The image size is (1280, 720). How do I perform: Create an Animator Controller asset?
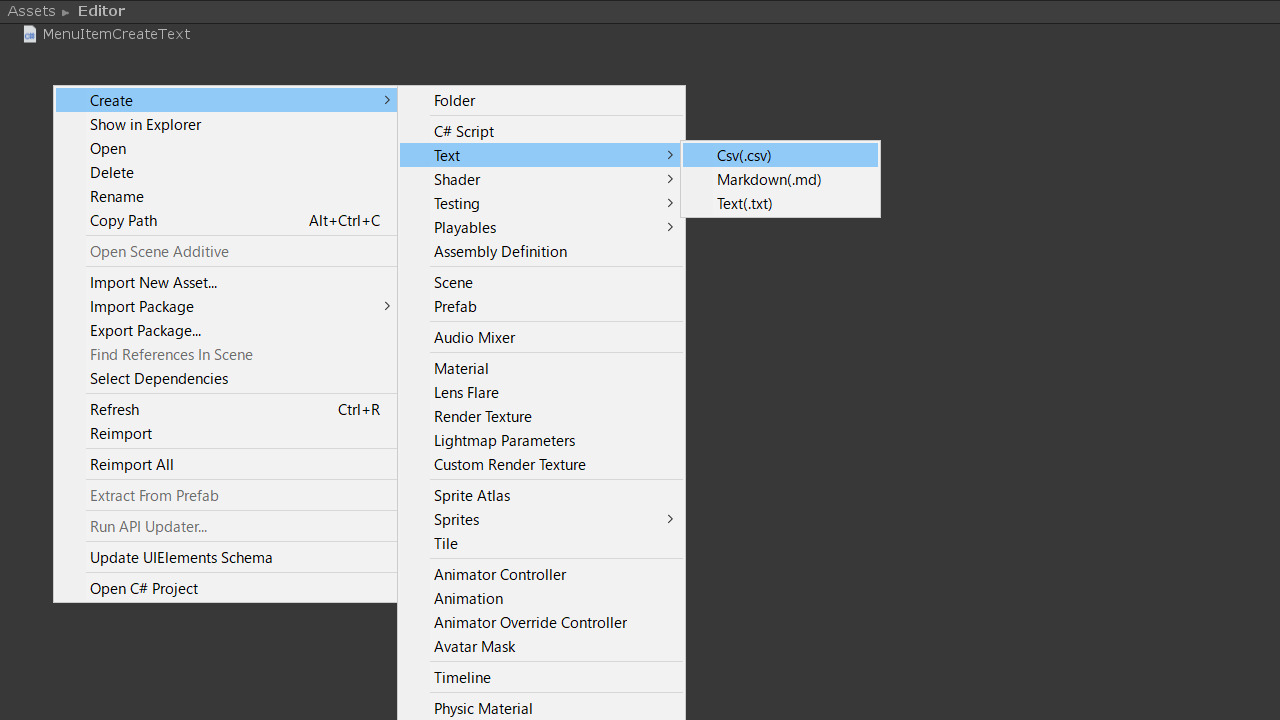pos(500,575)
